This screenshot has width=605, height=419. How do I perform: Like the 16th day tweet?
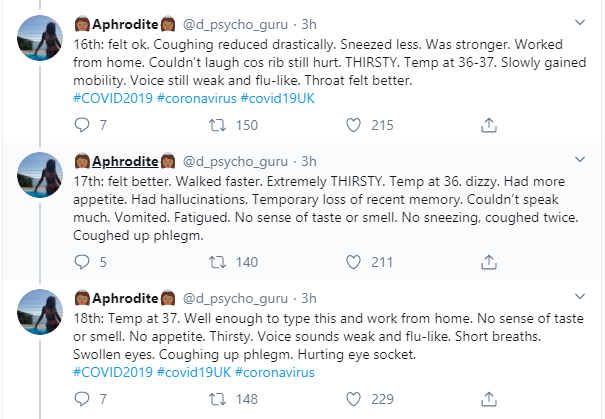351,125
